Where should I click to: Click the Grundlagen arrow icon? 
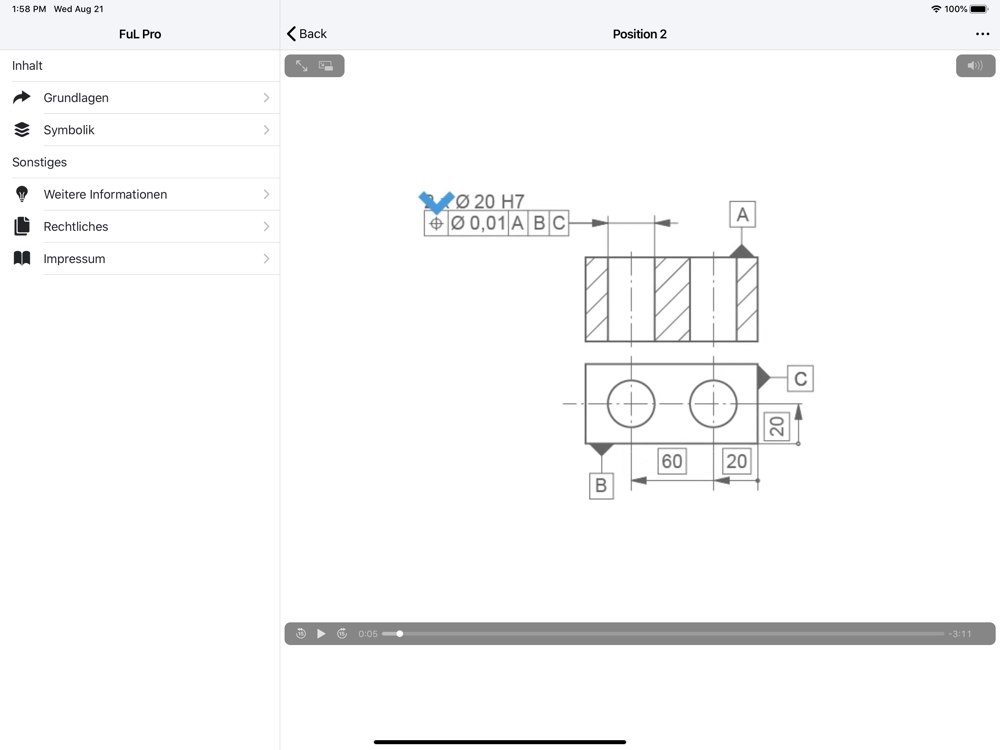(x=22, y=97)
